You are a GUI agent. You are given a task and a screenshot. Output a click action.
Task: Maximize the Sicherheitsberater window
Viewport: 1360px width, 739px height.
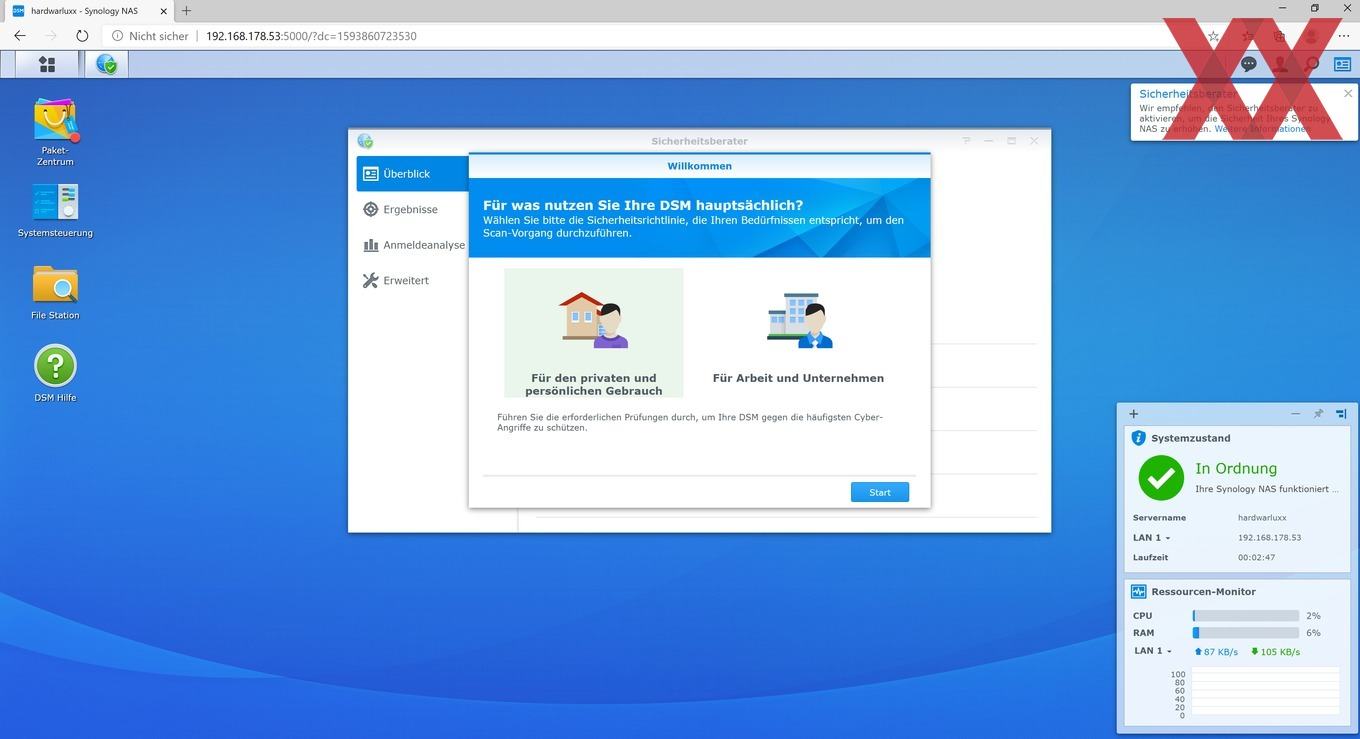pyautogui.click(x=1012, y=141)
